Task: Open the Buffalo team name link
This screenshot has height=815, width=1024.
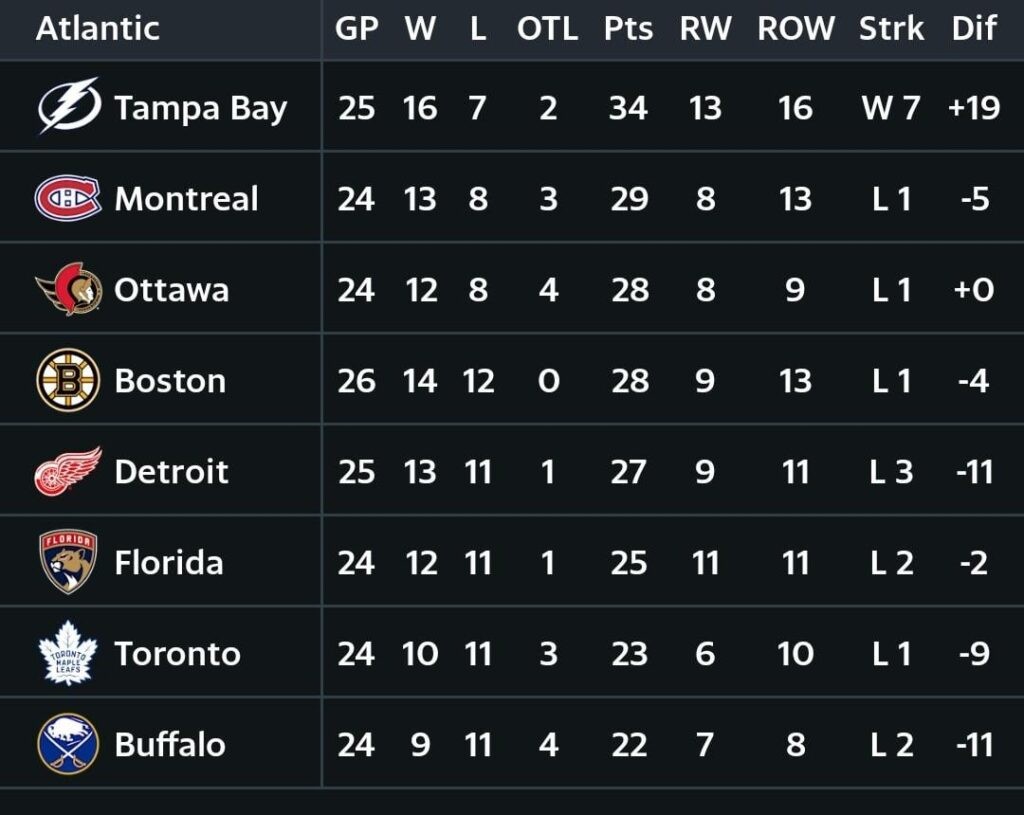Action: point(170,745)
